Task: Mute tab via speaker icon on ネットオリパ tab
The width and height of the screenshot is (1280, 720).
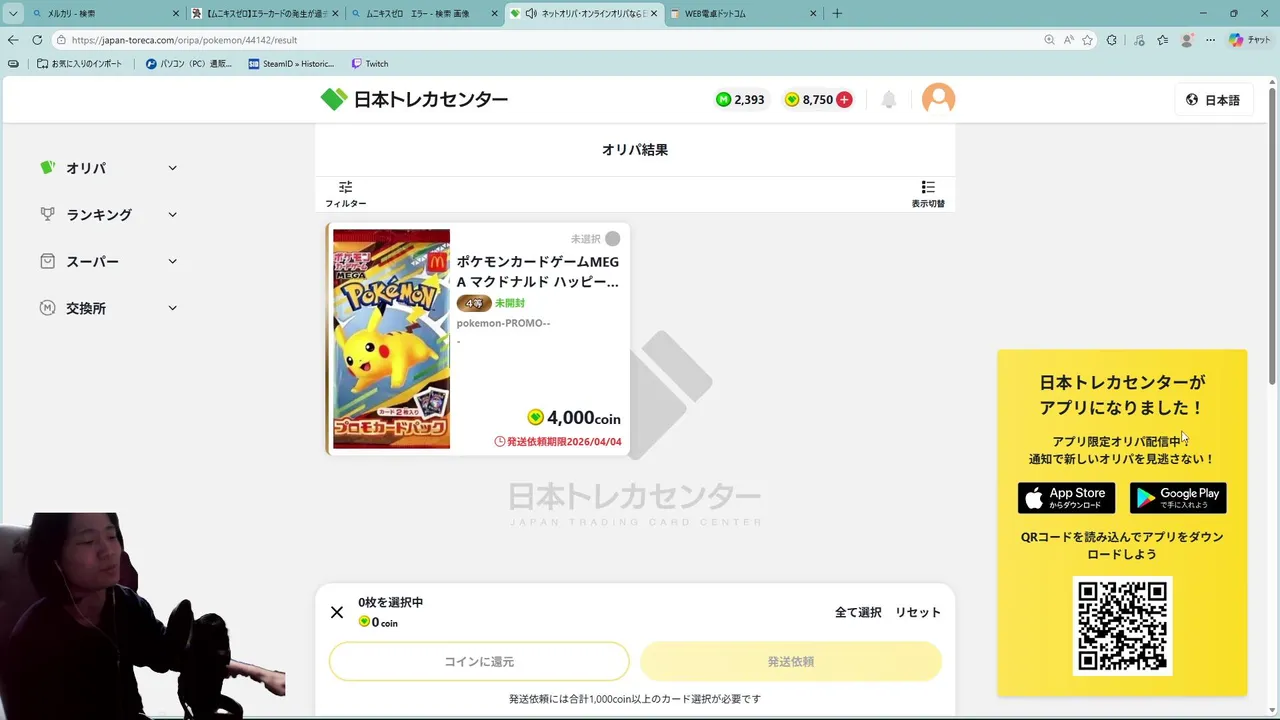Action: [x=530, y=14]
